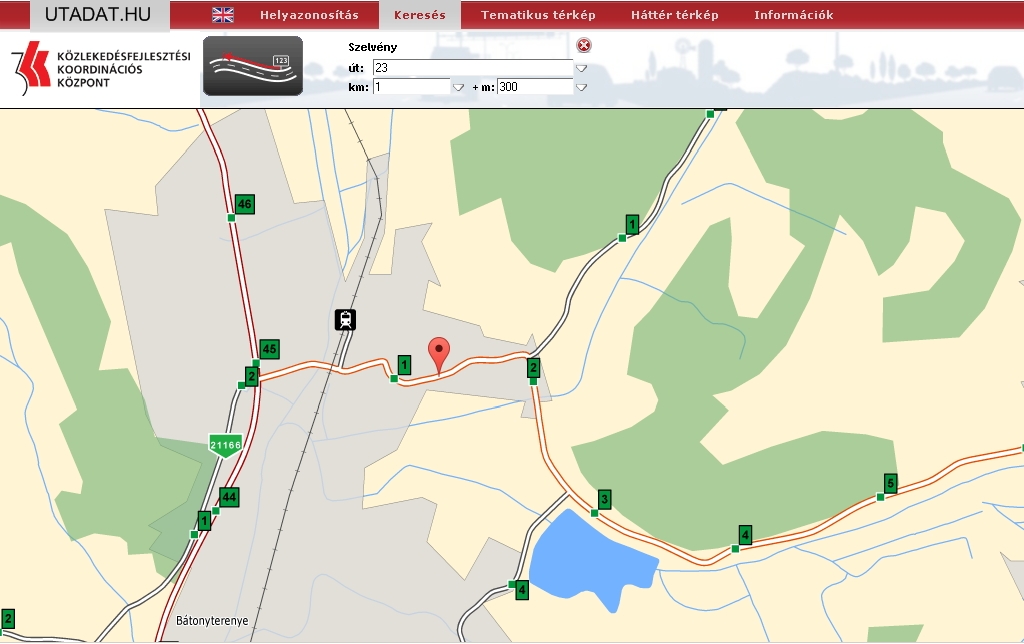Click kilometer marker 5 on the orange road
This screenshot has width=1024, height=644.
point(890,484)
